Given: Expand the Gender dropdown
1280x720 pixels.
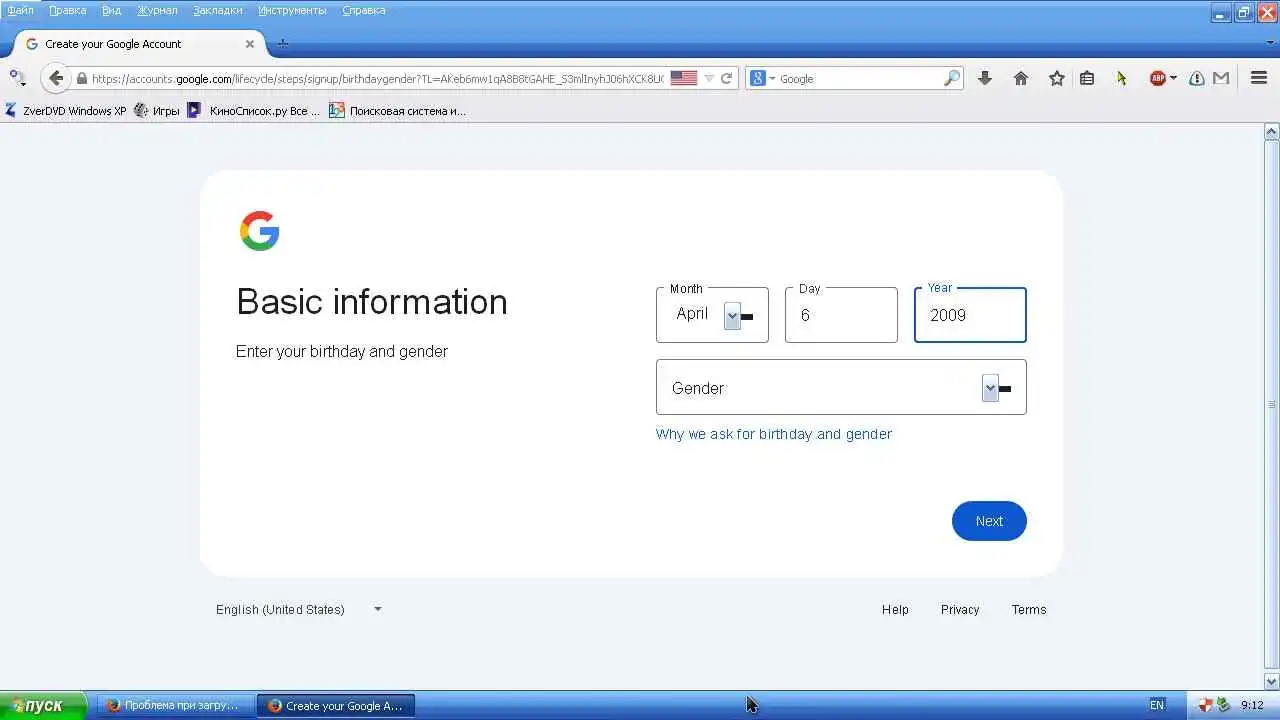Looking at the screenshot, I should click(841, 387).
